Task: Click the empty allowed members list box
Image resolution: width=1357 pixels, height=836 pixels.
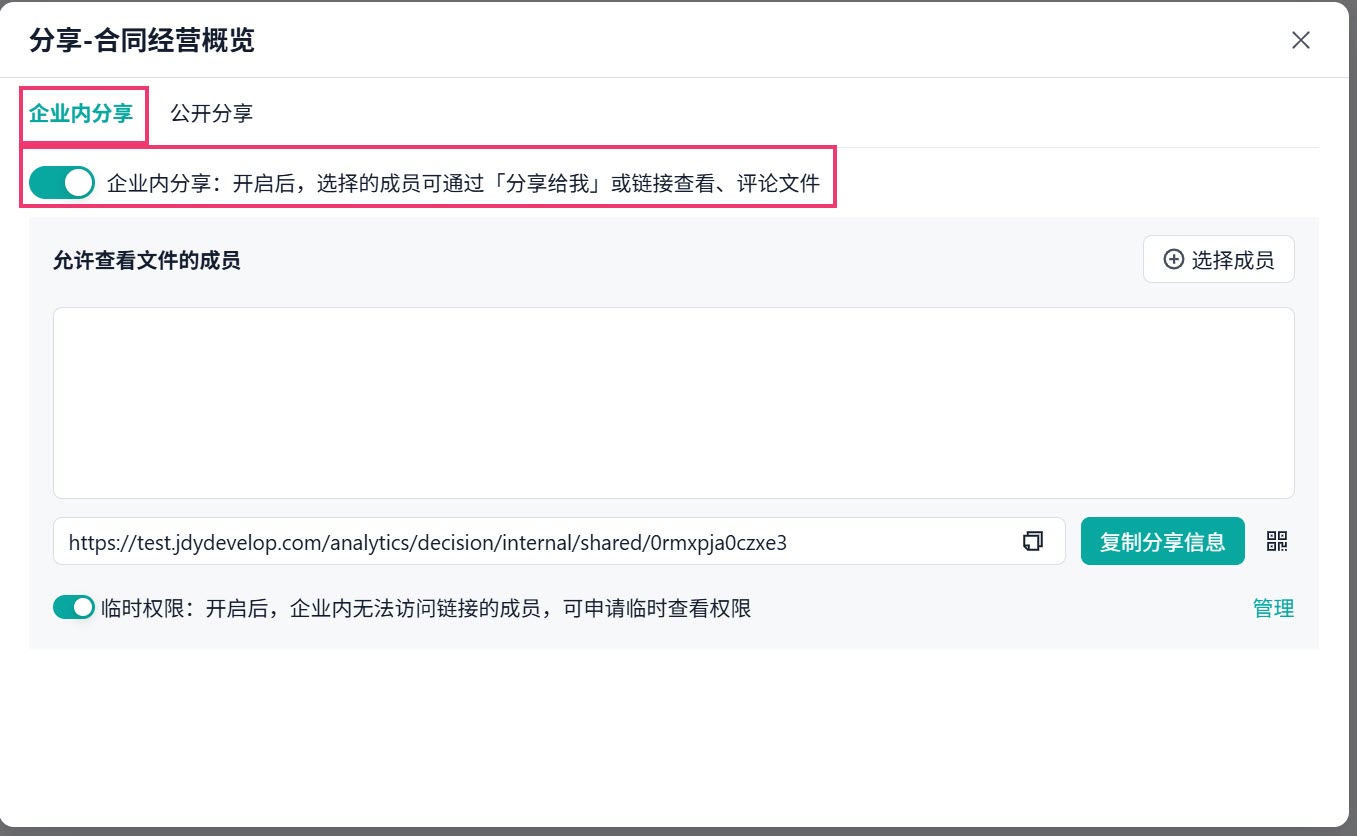Action: click(x=674, y=403)
